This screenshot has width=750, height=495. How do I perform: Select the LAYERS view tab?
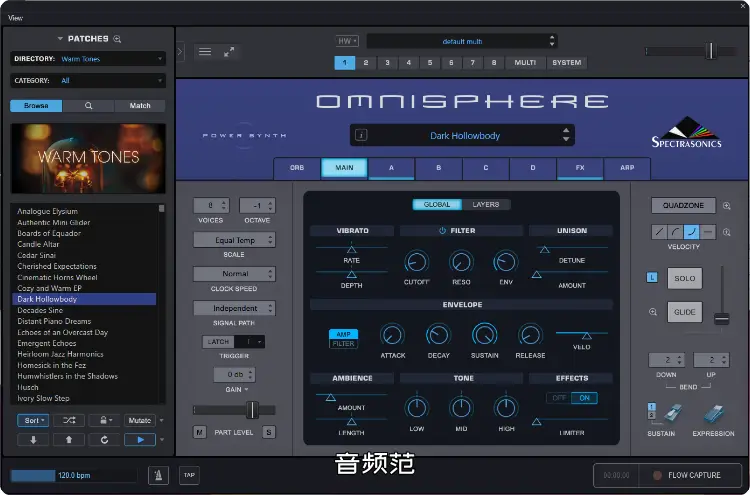pos(486,204)
